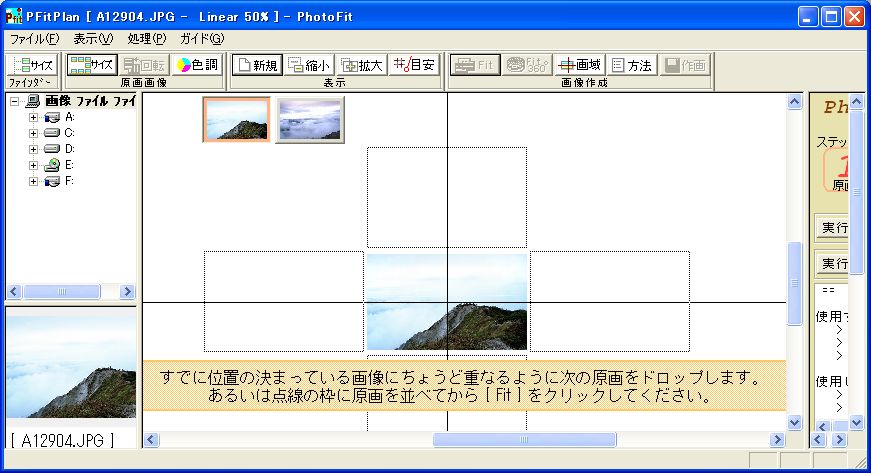Click the canvas horizontal scrollbar thumb
Viewport: 871px width, 473px height.
pos(524,440)
